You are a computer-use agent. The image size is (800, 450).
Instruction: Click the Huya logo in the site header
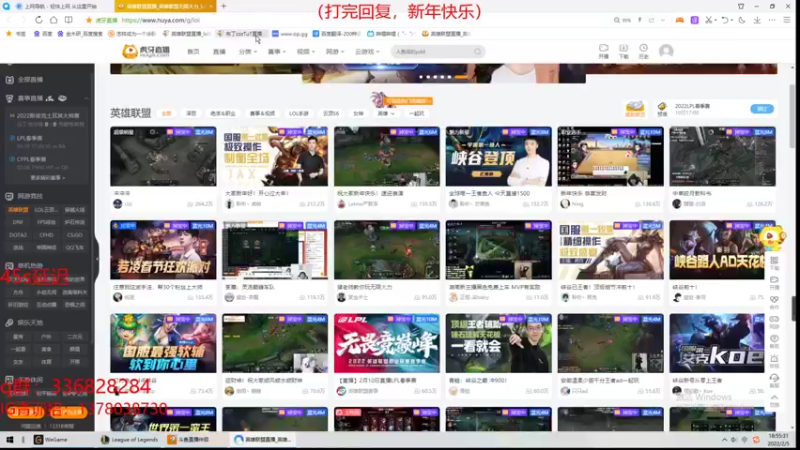146,51
